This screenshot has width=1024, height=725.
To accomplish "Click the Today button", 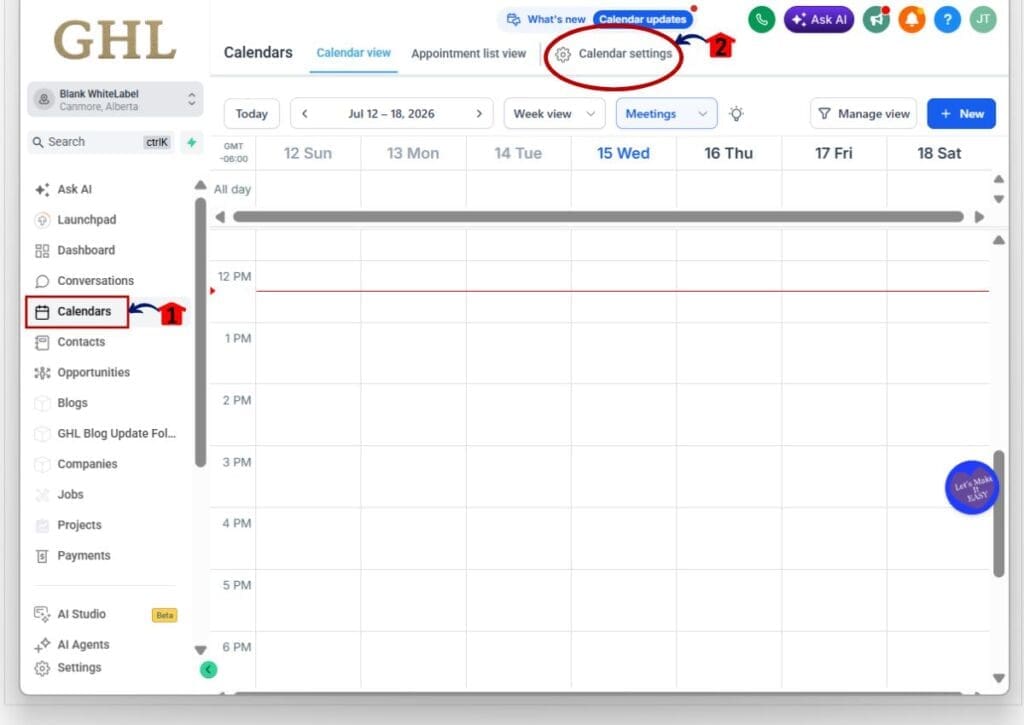I will point(251,114).
